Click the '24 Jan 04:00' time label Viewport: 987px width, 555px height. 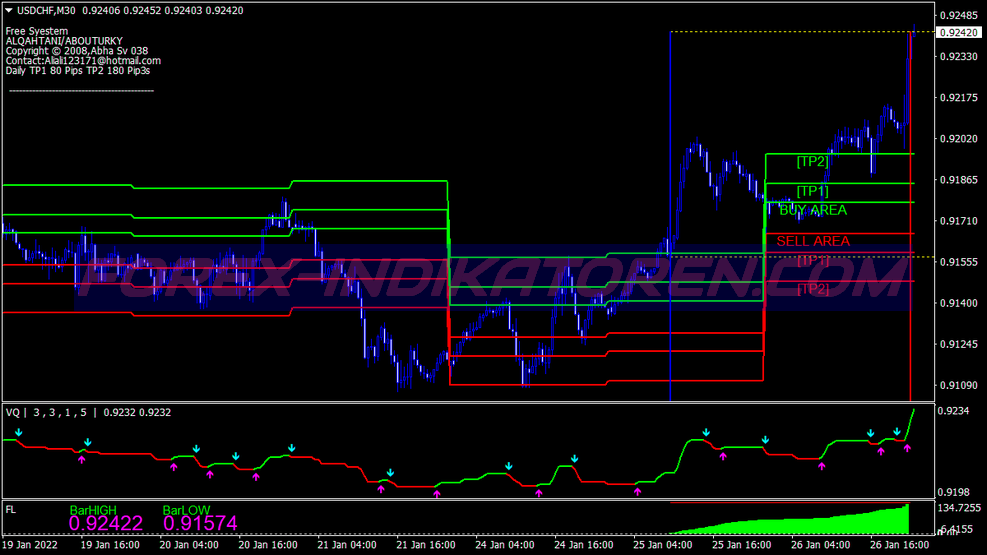(x=505, y=545)
